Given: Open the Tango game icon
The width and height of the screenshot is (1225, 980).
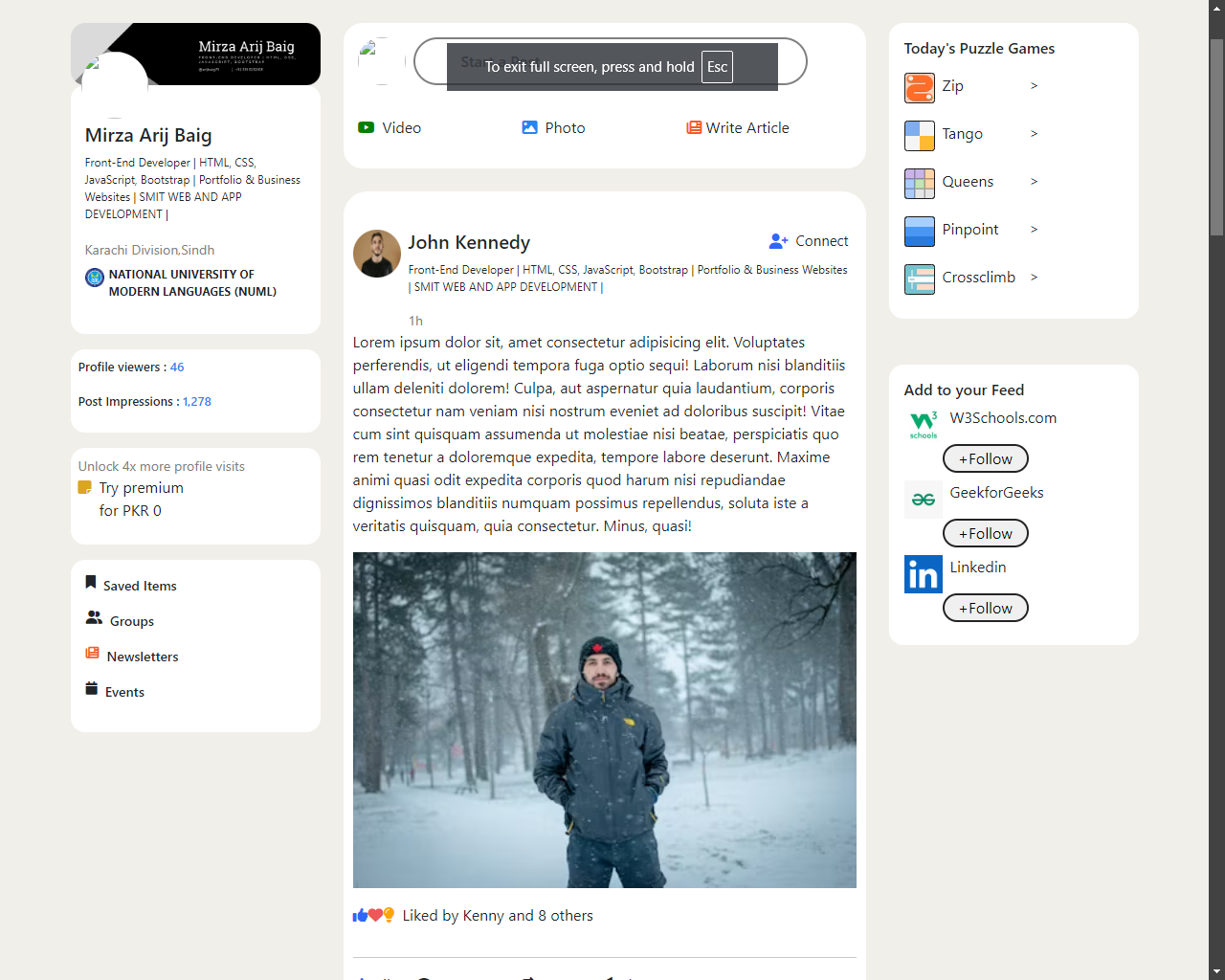Looking at the screenshot, I should pyautogui.click(x=919, y=135).
